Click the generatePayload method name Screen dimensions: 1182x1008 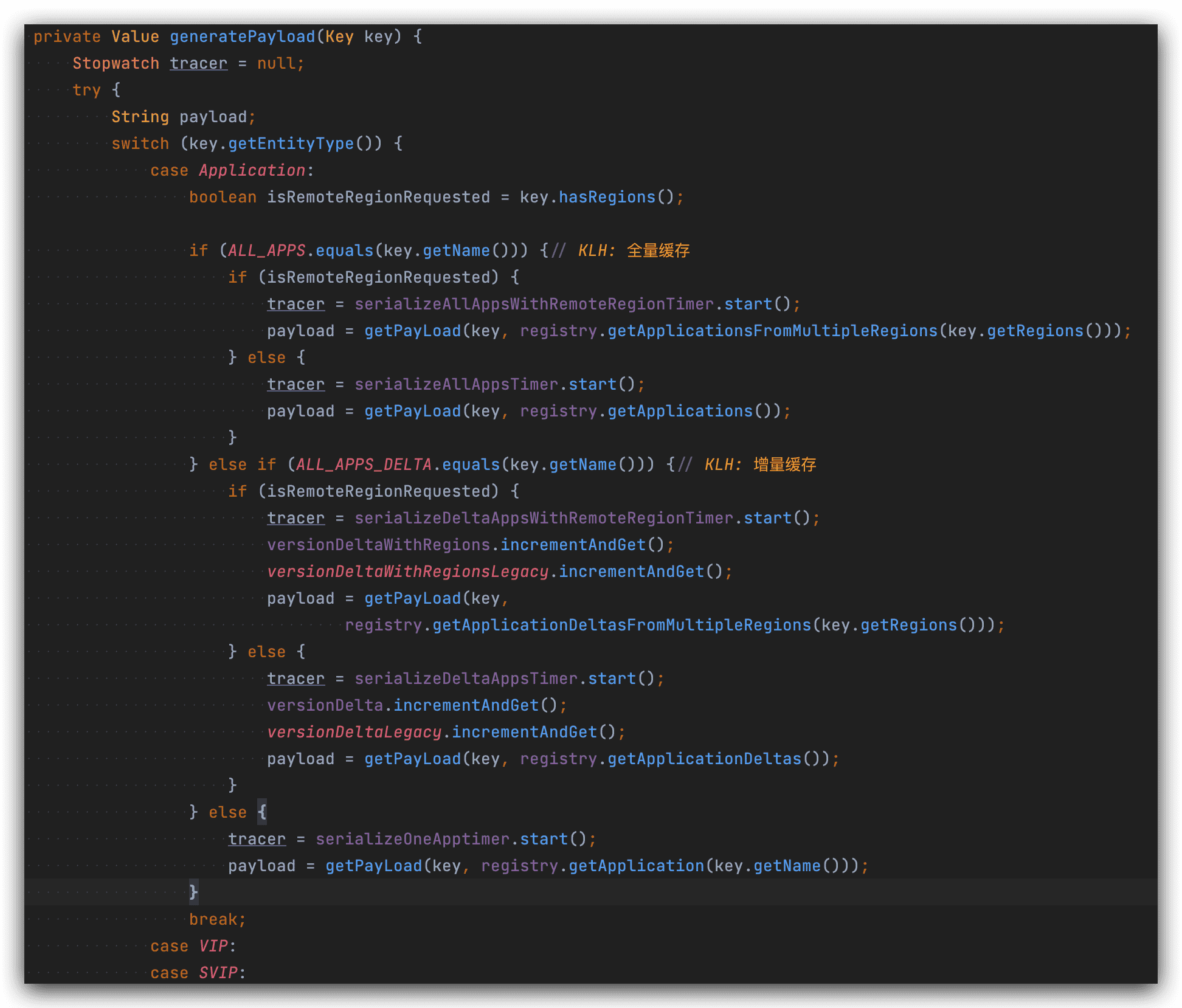coord(243,37)
